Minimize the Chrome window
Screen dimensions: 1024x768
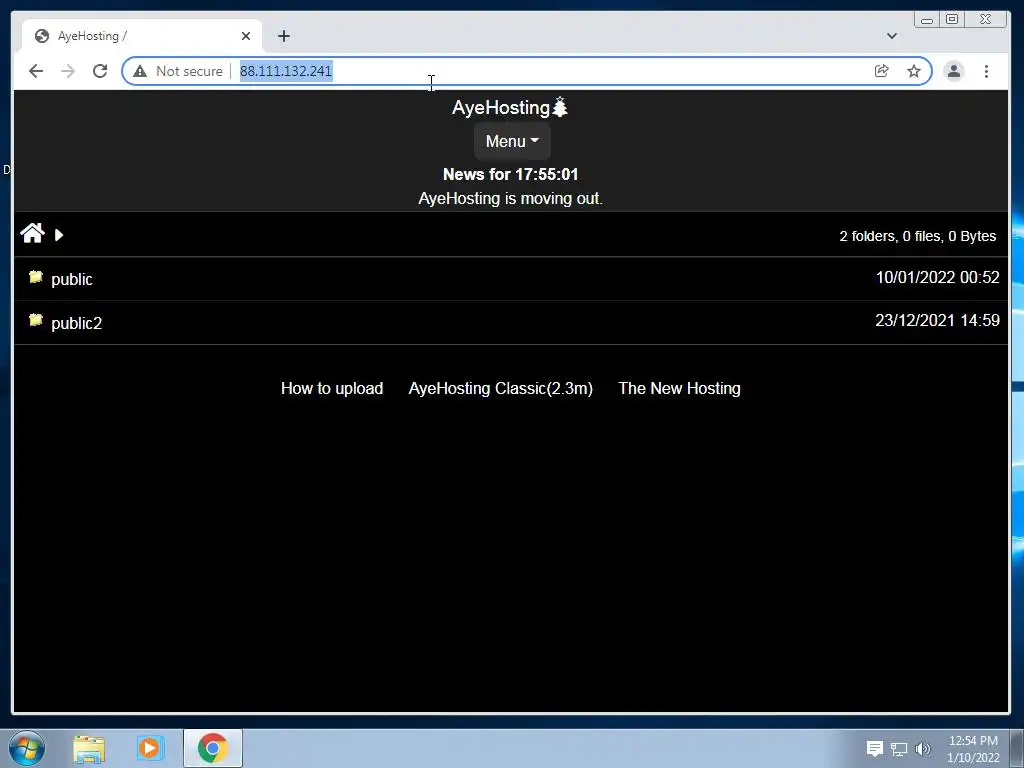pos(927,20)
